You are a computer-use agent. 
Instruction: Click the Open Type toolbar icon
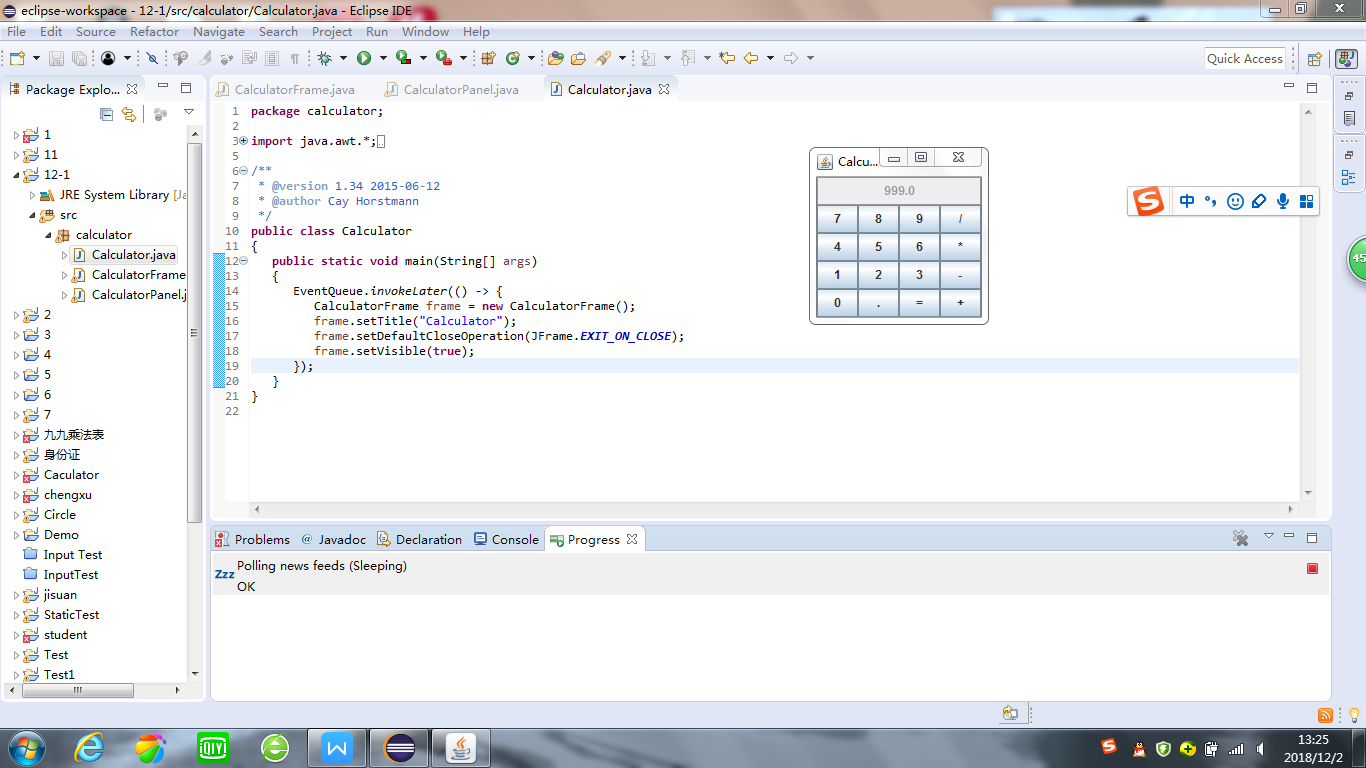(x=556, y=58)
